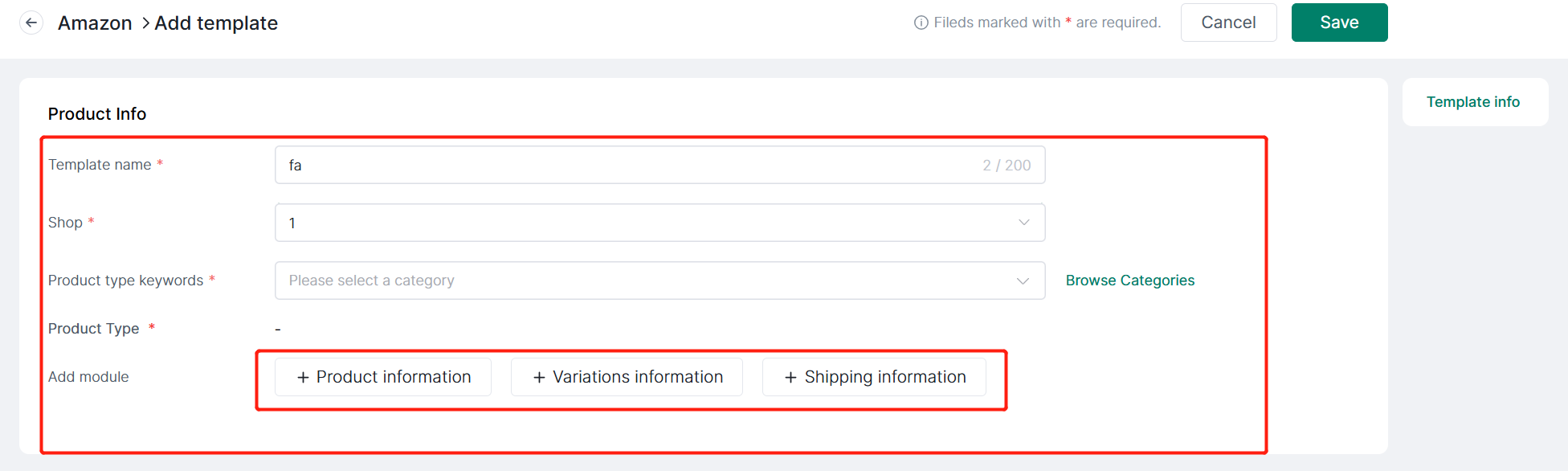Image resolution: width=1568 pixels, height=471 pixels.
Task: Click the Template name field label
Action: coord(100,165)
